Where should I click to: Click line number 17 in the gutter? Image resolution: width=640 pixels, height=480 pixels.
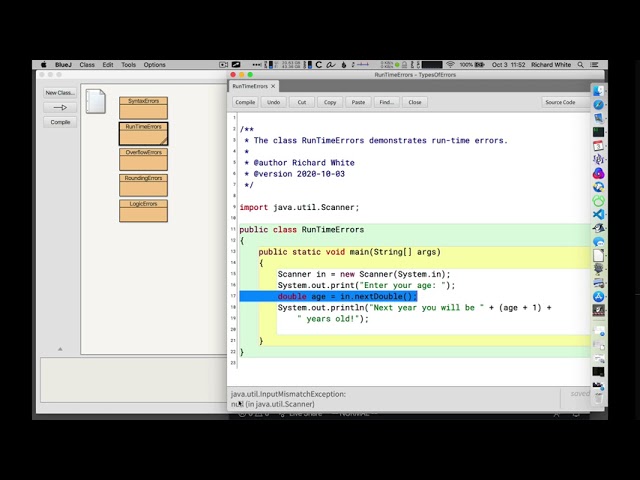233,296
